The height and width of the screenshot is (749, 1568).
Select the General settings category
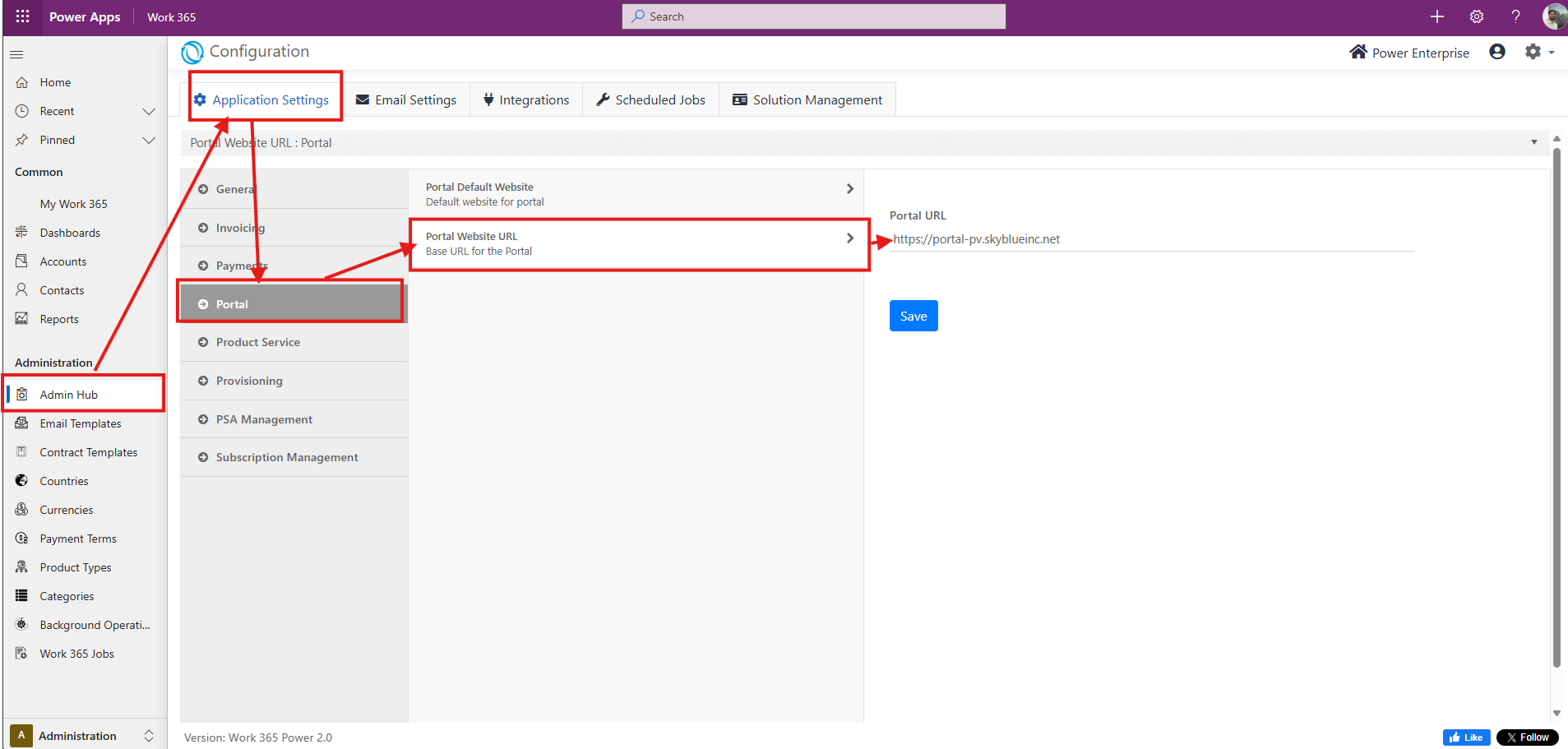(x=294, y=189)
